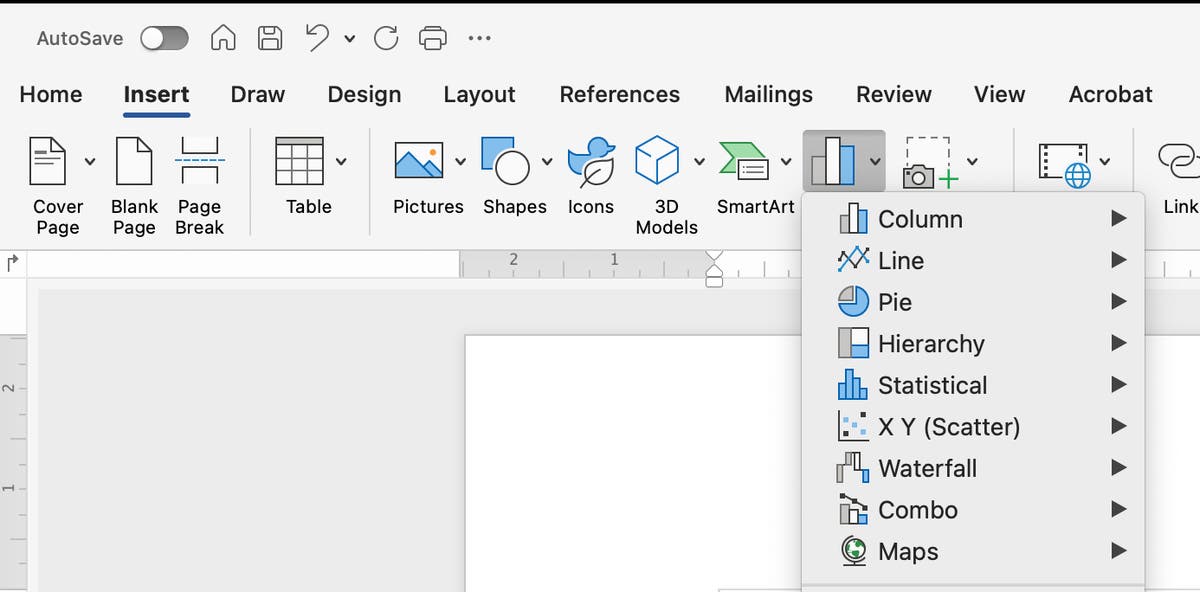Expand the Maps submenu arrow
This screenshot has width=1200, height=592.
tap(1119, 551)
